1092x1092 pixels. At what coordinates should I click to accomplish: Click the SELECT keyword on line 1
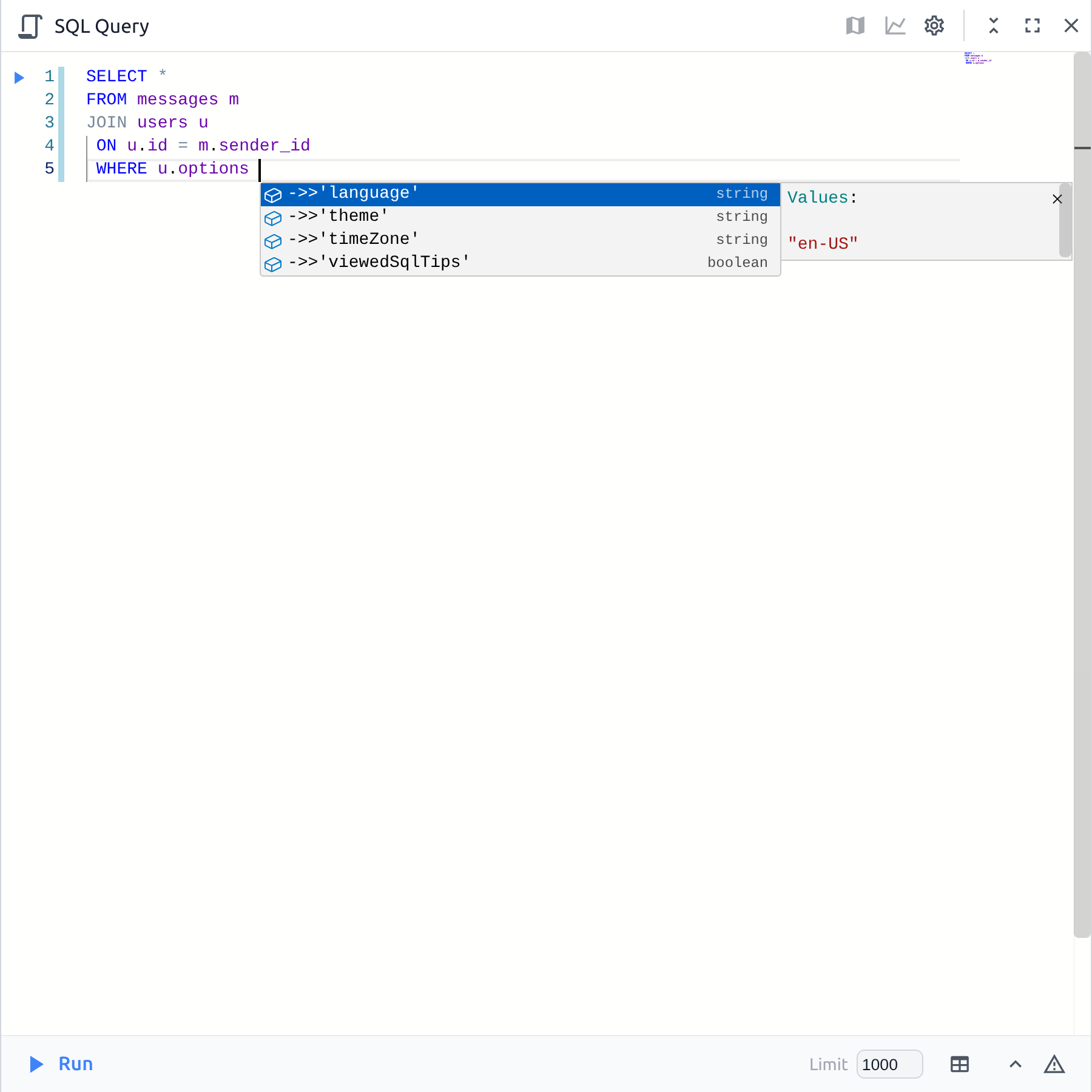(x=116, y=76)
